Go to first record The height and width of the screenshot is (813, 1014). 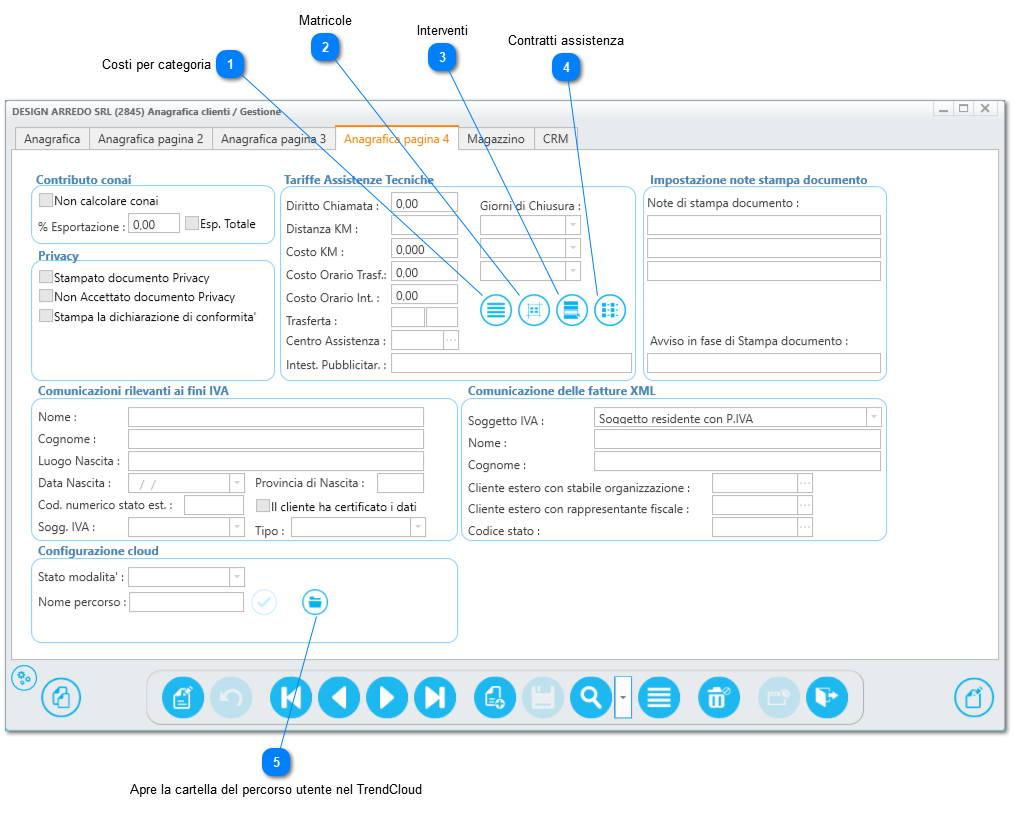pos(291,698)
